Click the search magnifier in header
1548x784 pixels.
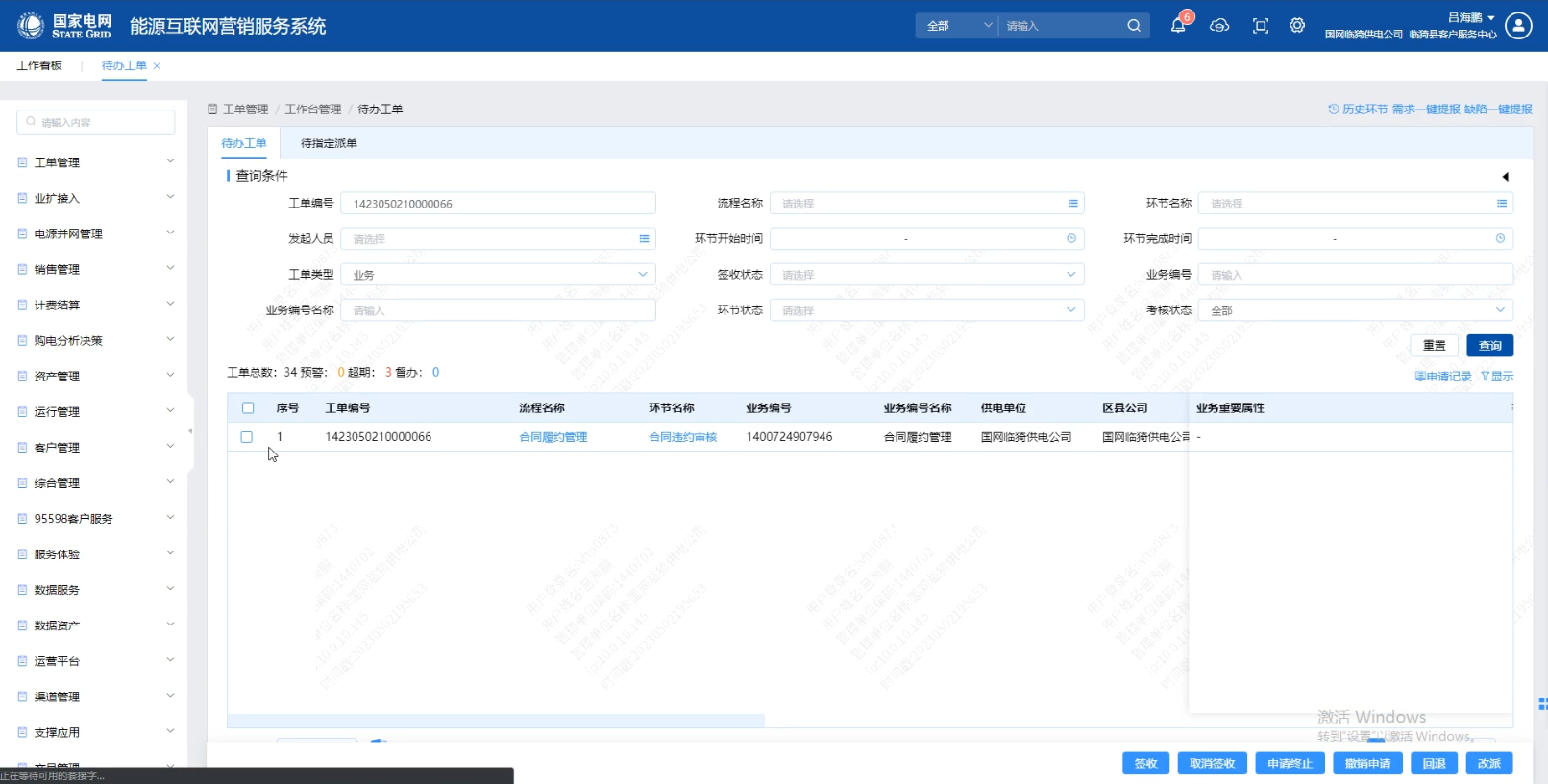(1134, 26)
